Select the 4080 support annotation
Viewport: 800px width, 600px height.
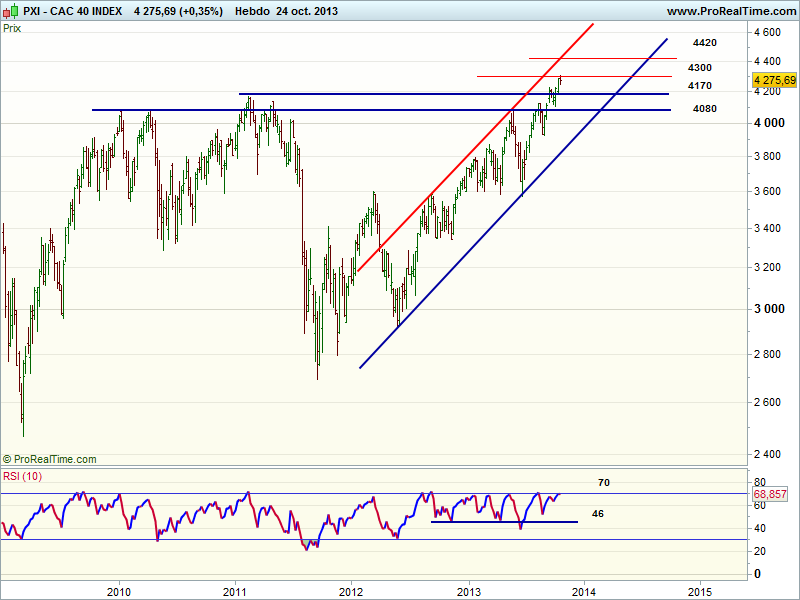(704, 108)
